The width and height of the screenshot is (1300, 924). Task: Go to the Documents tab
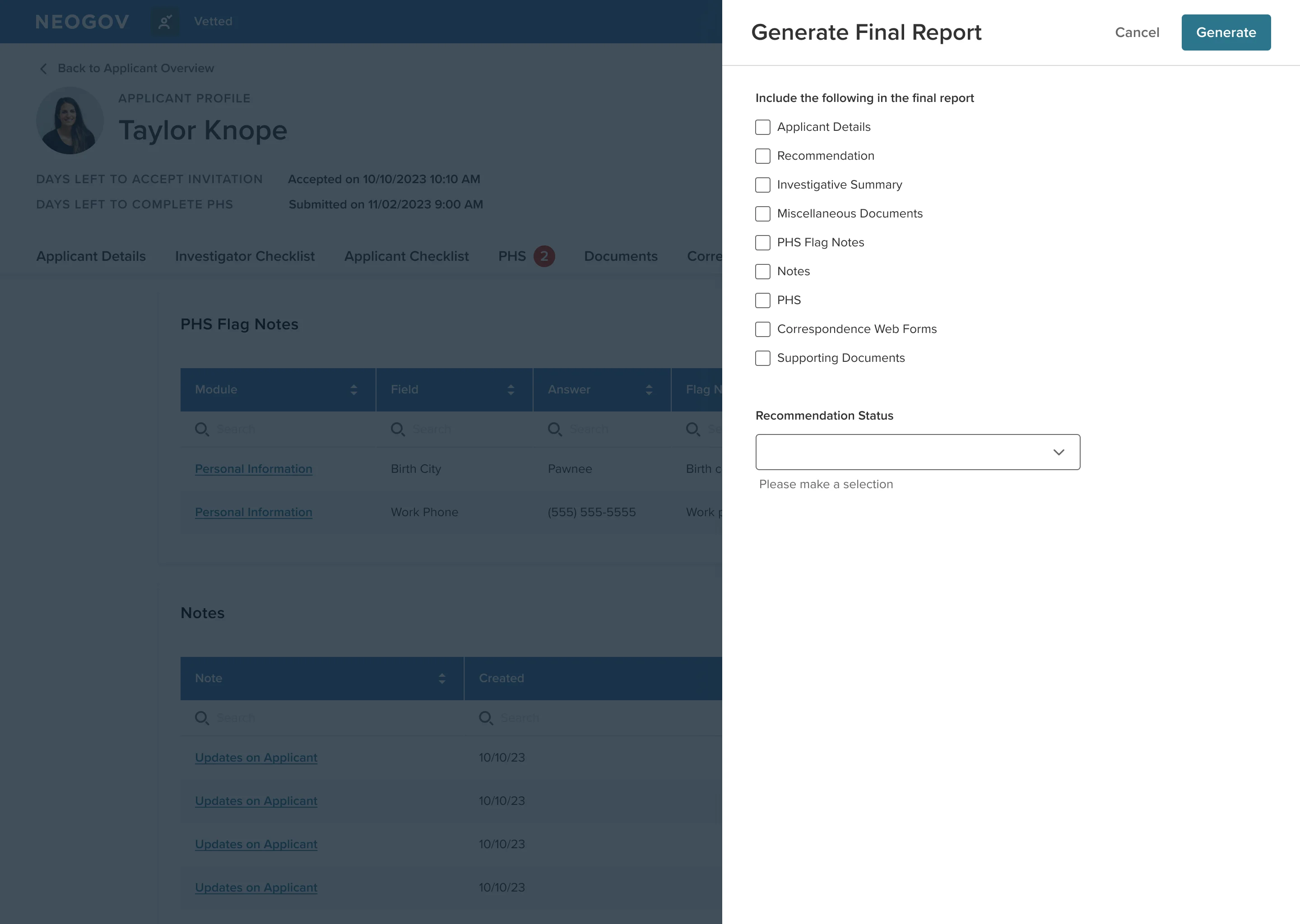coord(621,256)
